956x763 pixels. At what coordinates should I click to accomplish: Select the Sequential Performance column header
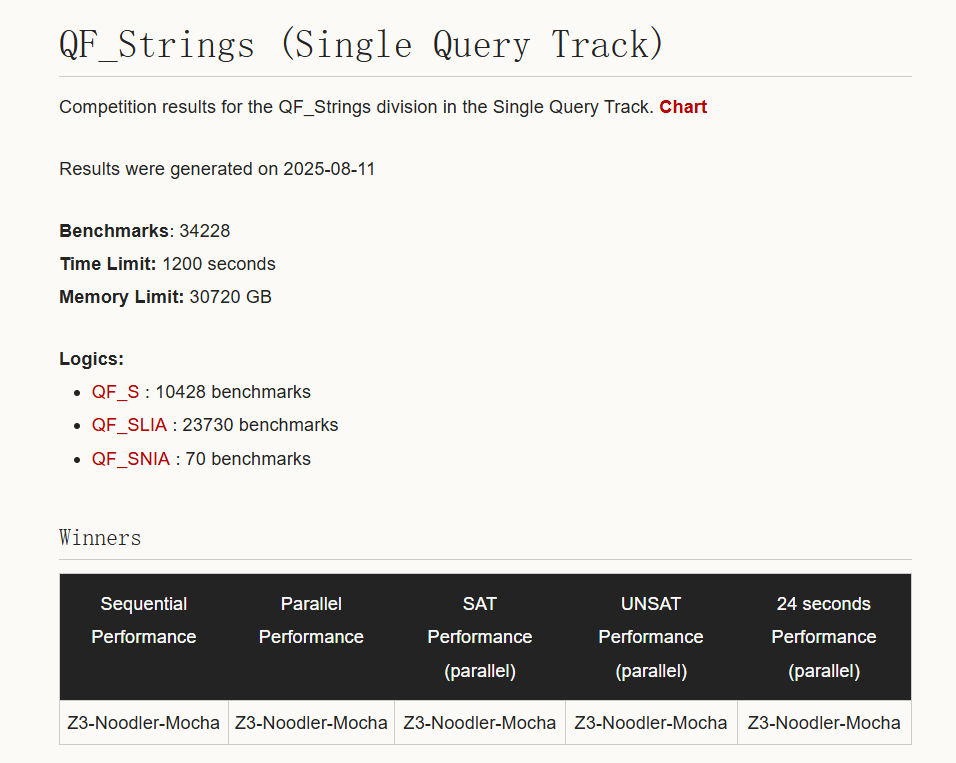click(x=144, y=620)
